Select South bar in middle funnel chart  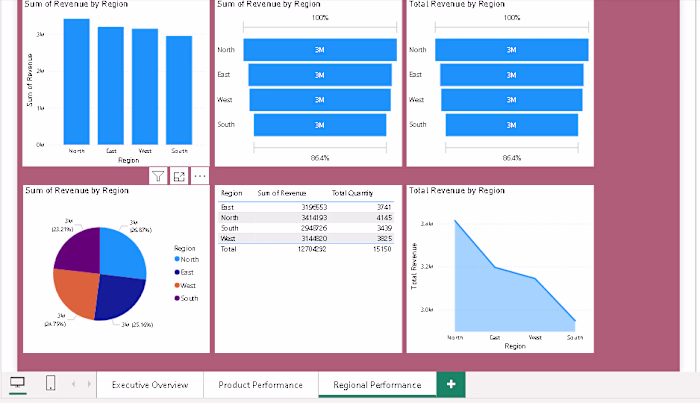(320, 125)
